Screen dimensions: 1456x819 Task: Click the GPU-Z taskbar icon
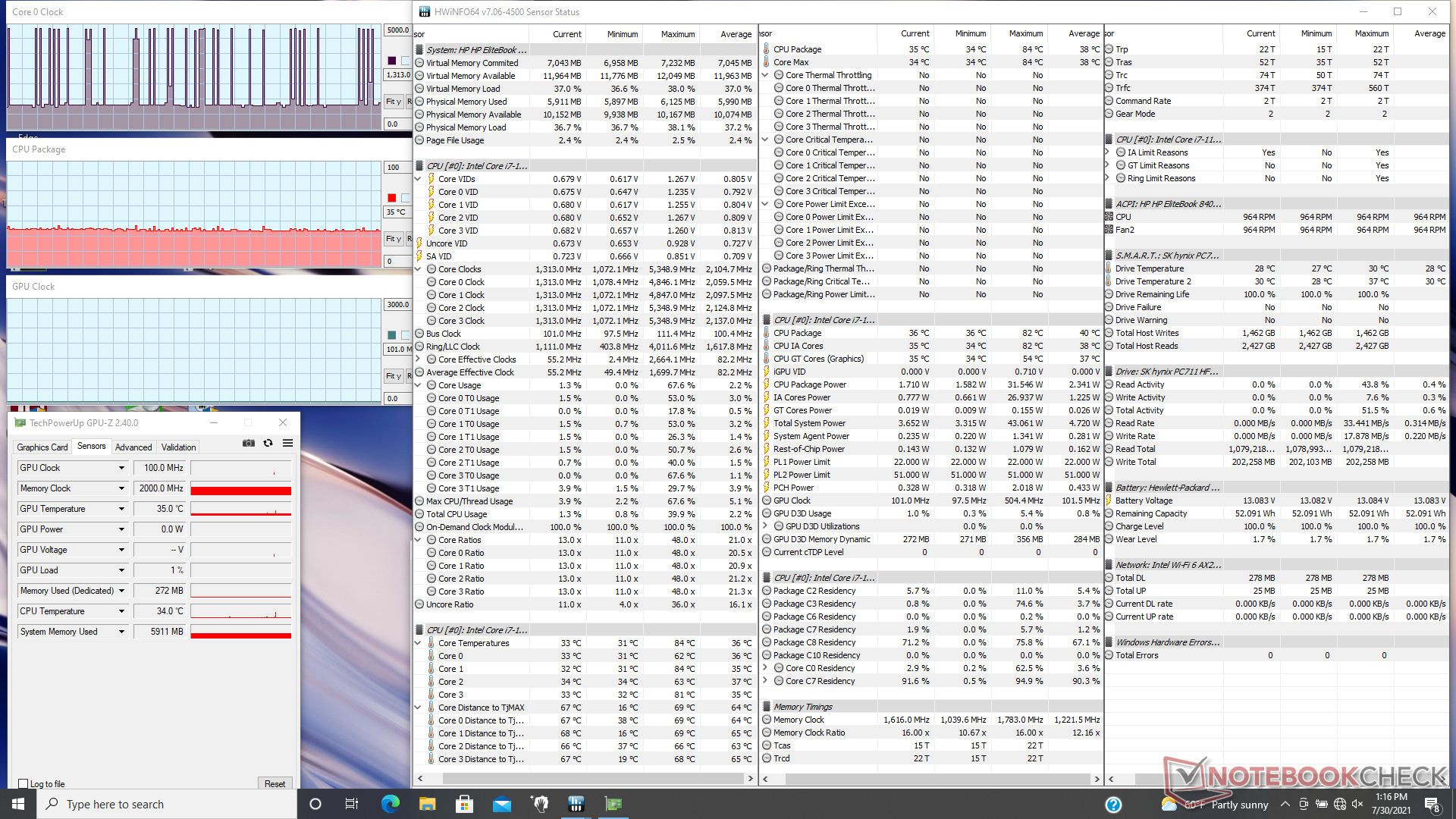(613, 804)
